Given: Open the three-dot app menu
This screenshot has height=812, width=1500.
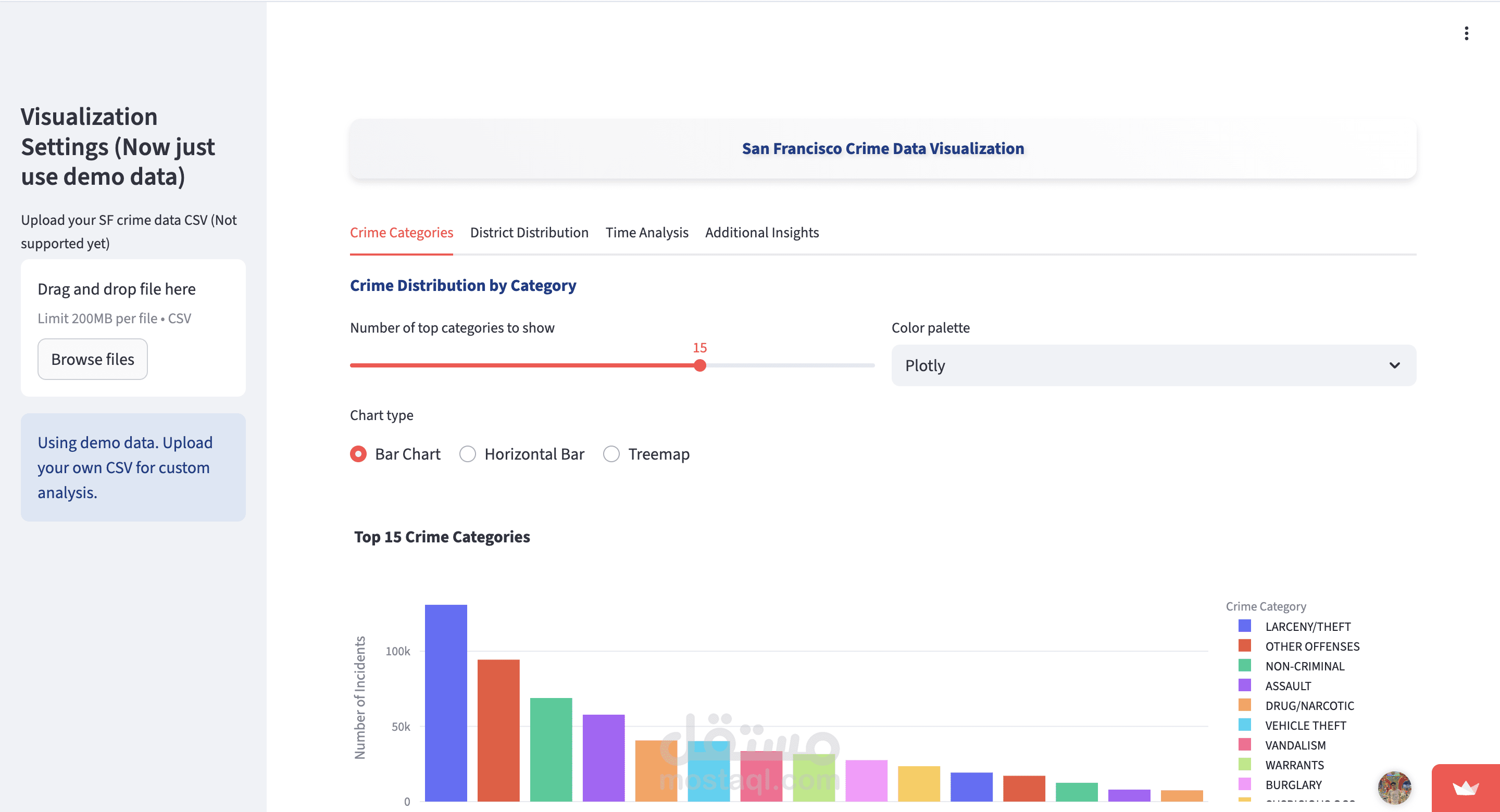Looking at the screenshot, I should pos(1466,33).
